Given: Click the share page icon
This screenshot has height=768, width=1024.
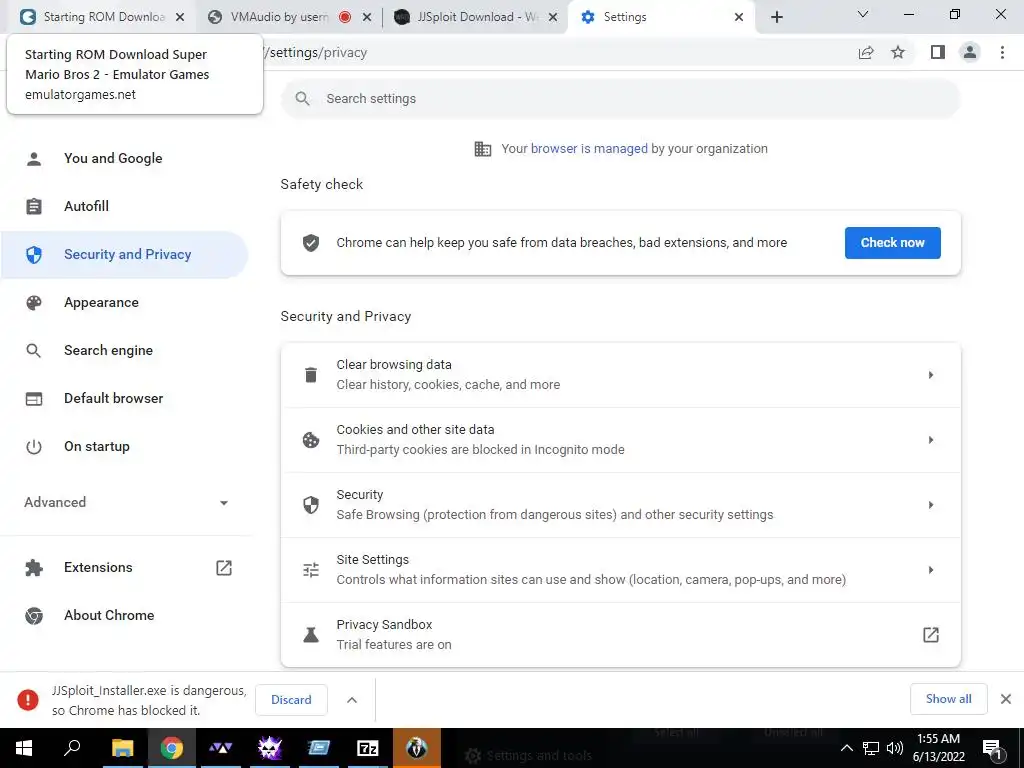Looking at the screenshot, I should tap(866, 52).
